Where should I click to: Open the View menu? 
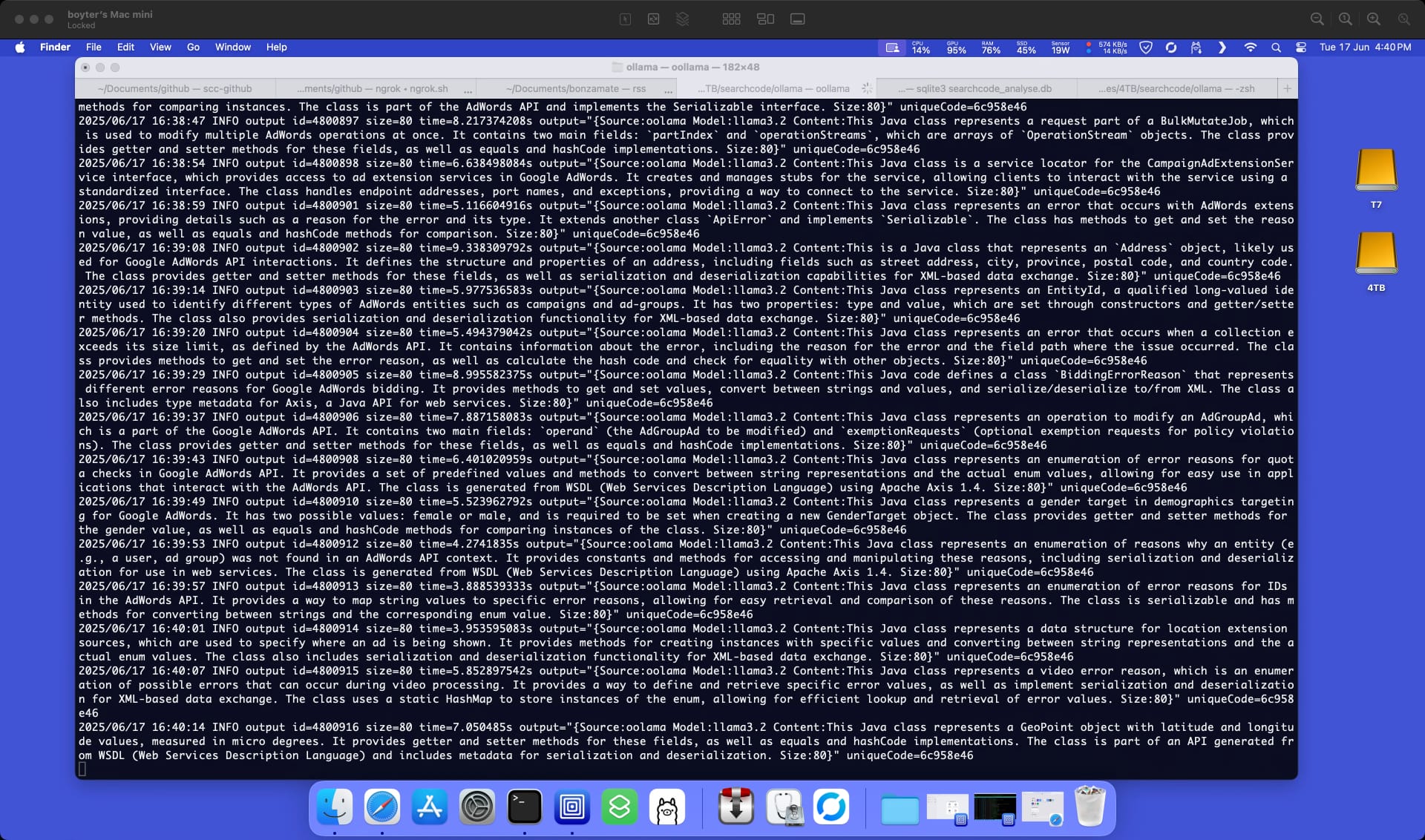coord(160,47)
